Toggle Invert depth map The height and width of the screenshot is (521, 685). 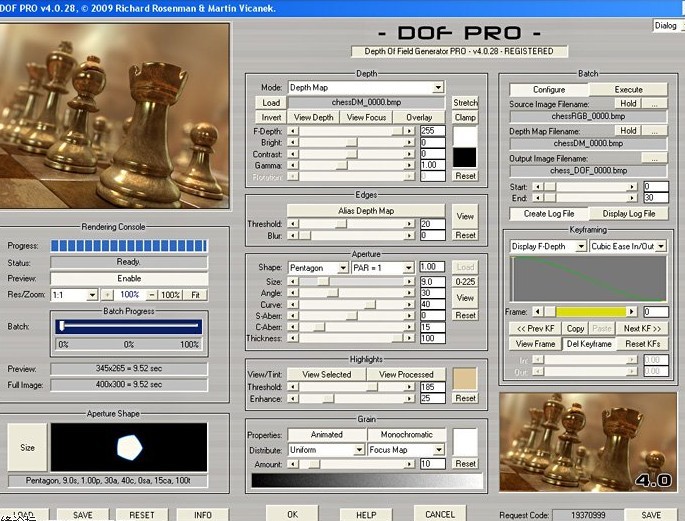click(271, 117)
